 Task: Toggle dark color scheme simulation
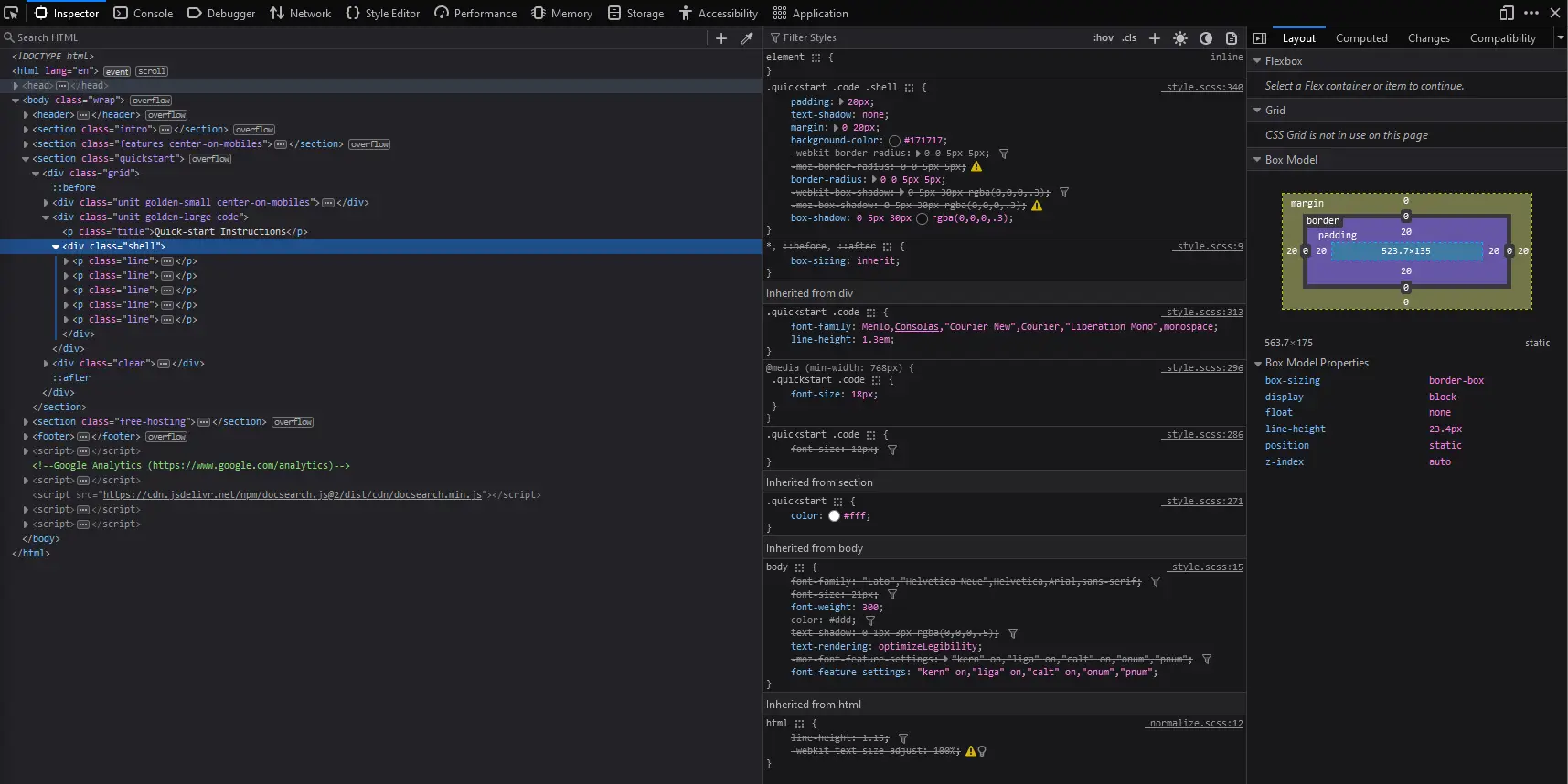click(x=1206, y=37)
